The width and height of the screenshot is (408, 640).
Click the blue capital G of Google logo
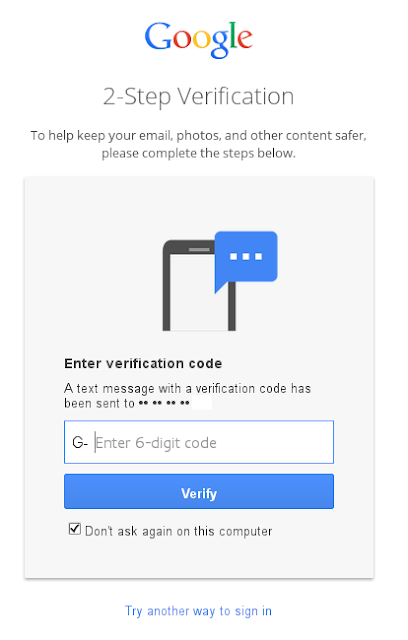157,36
